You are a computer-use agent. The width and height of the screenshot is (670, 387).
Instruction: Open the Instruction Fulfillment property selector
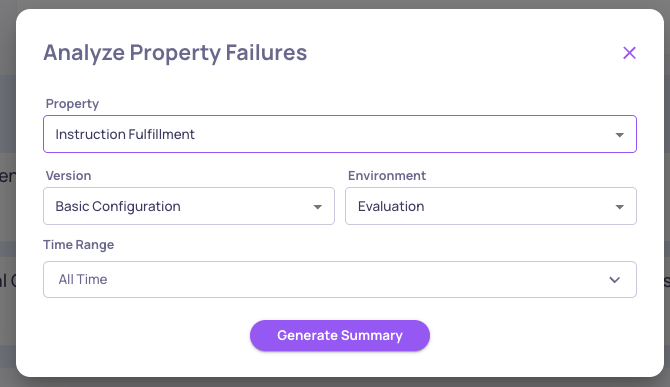tap(340, 134)
